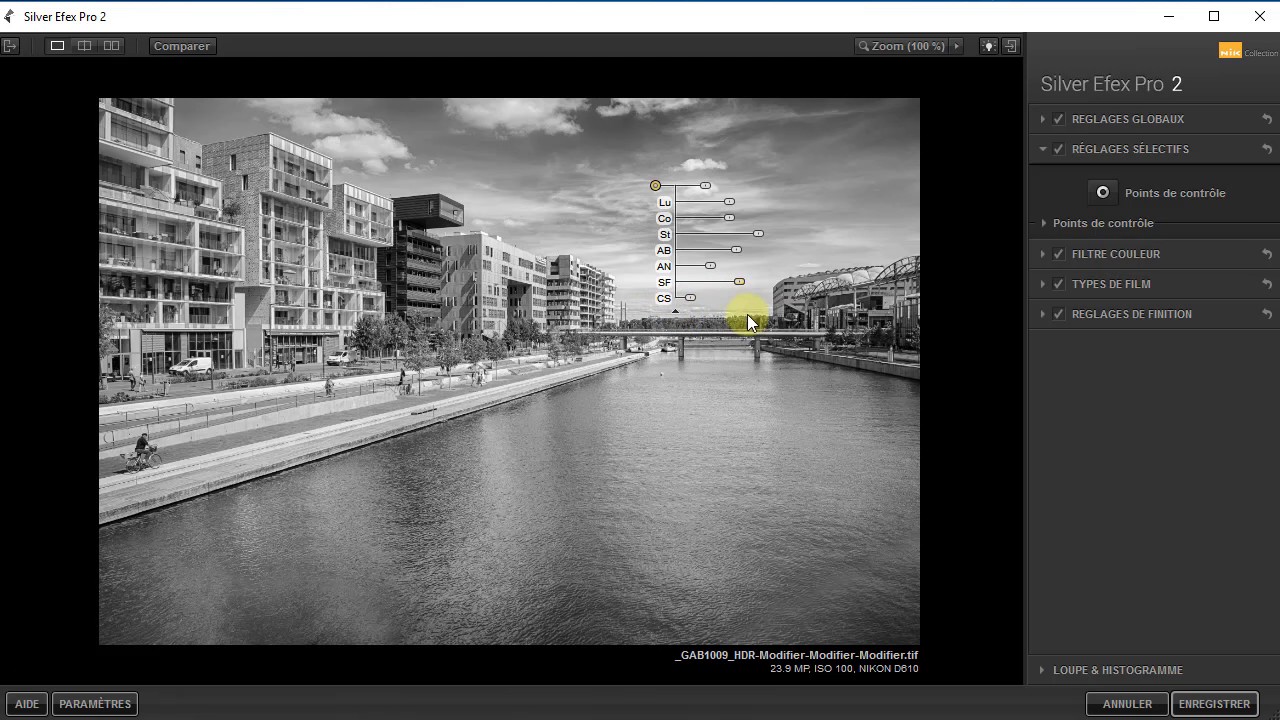The image size is (1280, 720).
Task: Click the St label on control point
Action: pyautogui.click(x=664, y=234)
